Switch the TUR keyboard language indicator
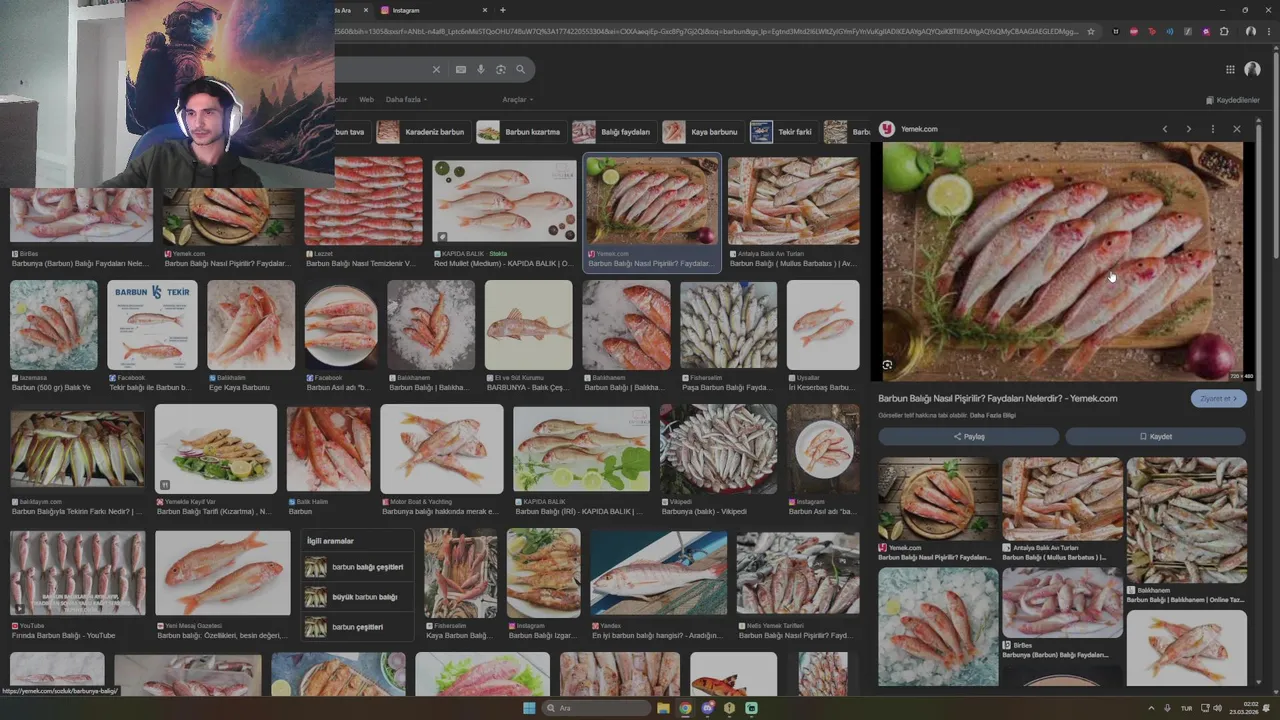1280x720 pixels. [x=1187, y=708]
